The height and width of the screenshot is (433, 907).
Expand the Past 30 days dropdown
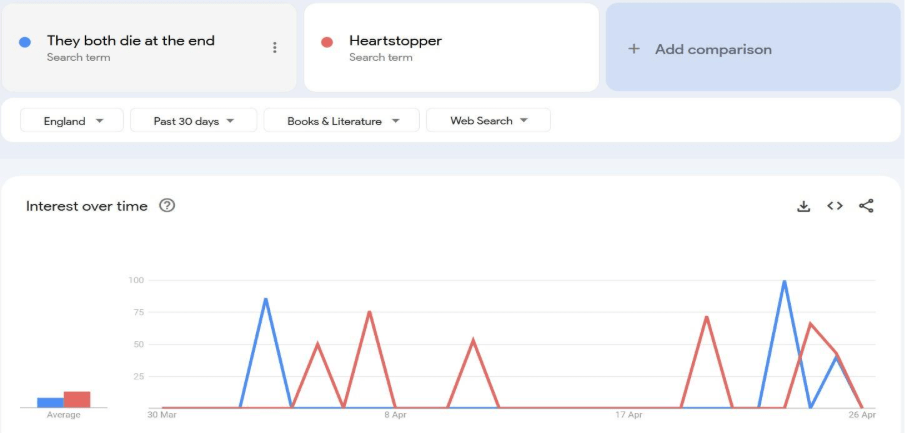point(193,121)
